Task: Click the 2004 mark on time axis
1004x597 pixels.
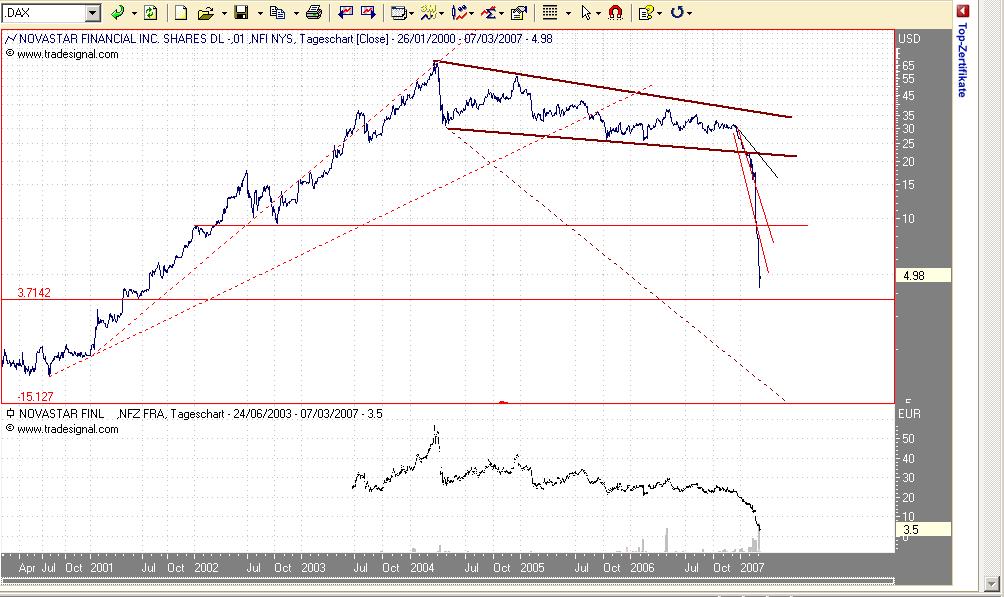Action: [x=422, y=568]
